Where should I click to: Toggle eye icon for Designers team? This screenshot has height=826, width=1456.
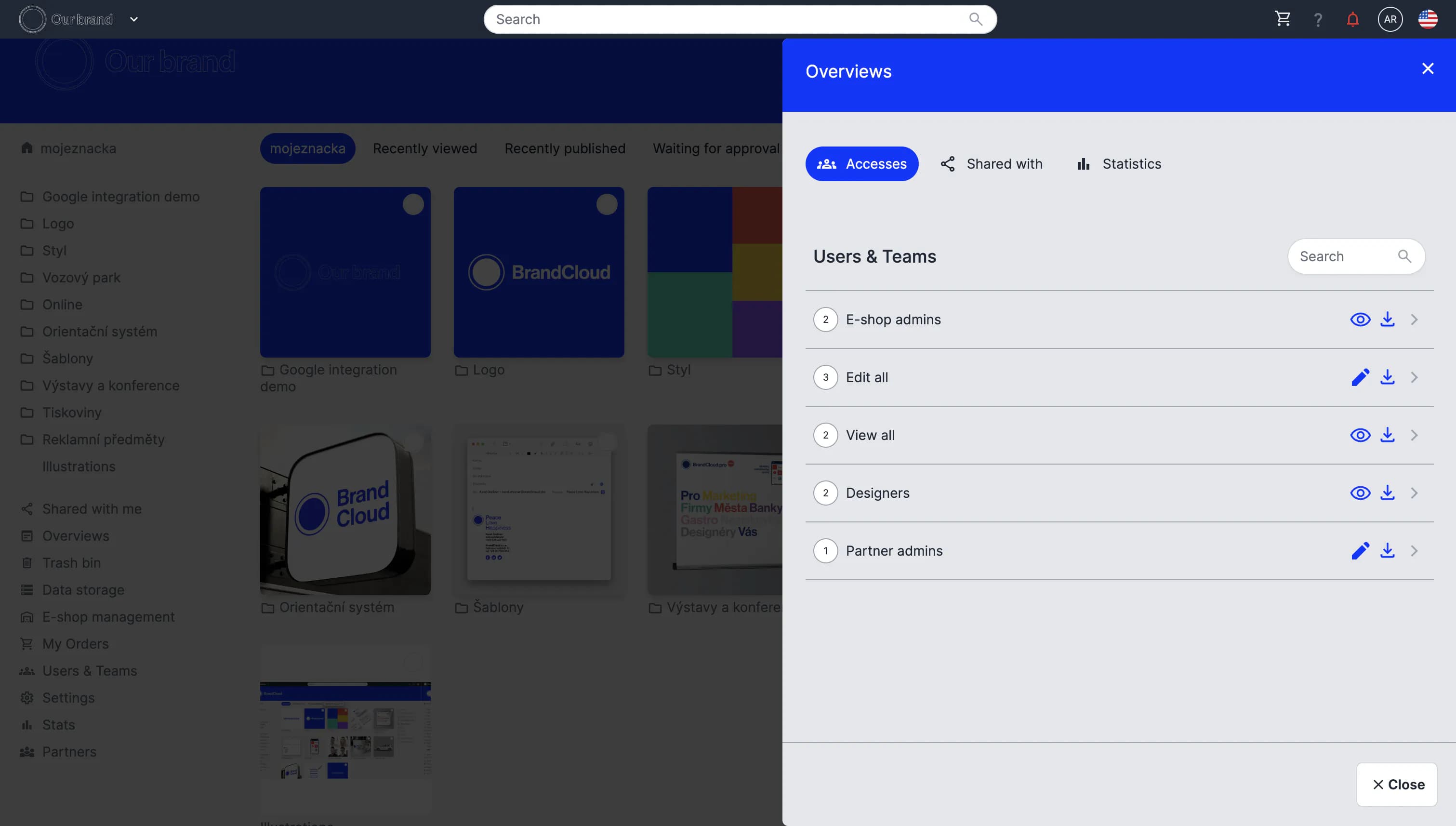[1360, 493]
